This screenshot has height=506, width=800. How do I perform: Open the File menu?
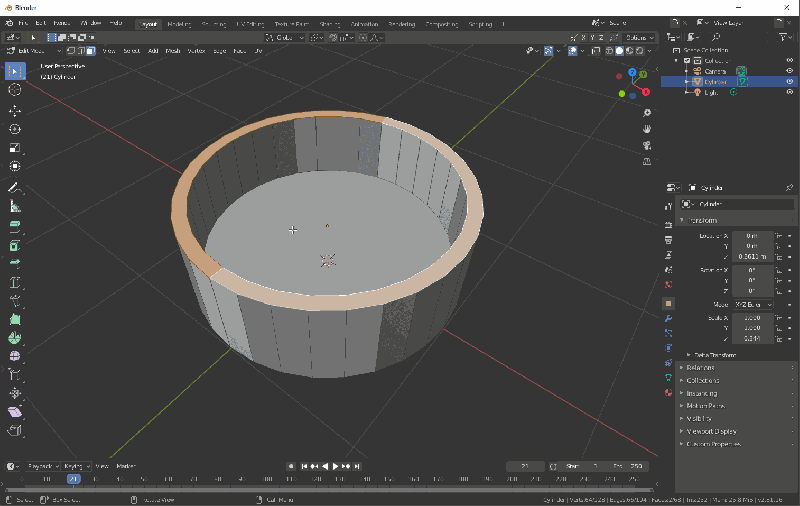pos(23,23)
